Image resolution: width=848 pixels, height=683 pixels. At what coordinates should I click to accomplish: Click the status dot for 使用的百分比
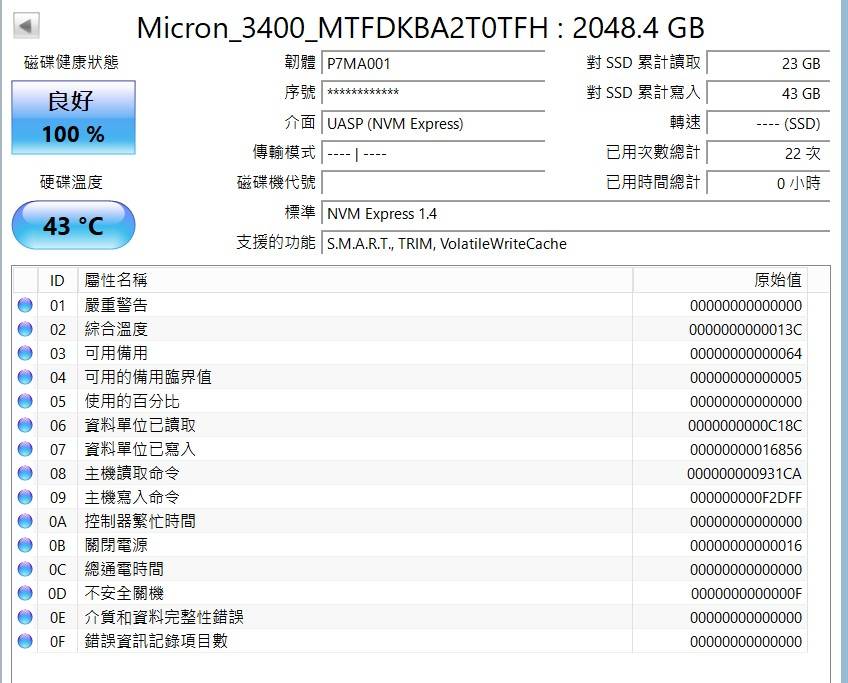coord(25,401)
